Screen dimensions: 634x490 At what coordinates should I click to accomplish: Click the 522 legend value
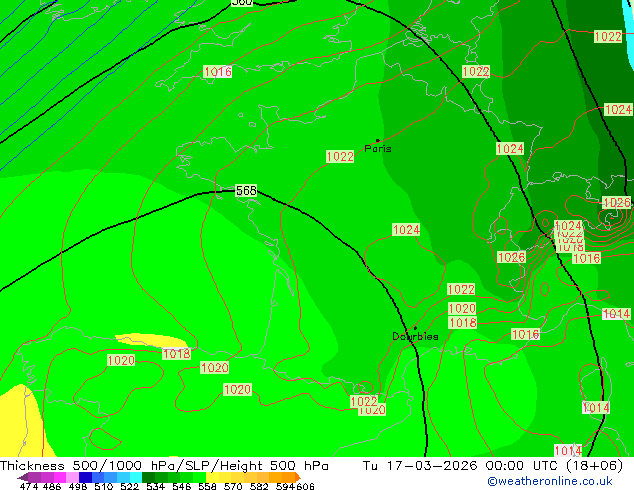pyautogui.click(x=129, y=486)
